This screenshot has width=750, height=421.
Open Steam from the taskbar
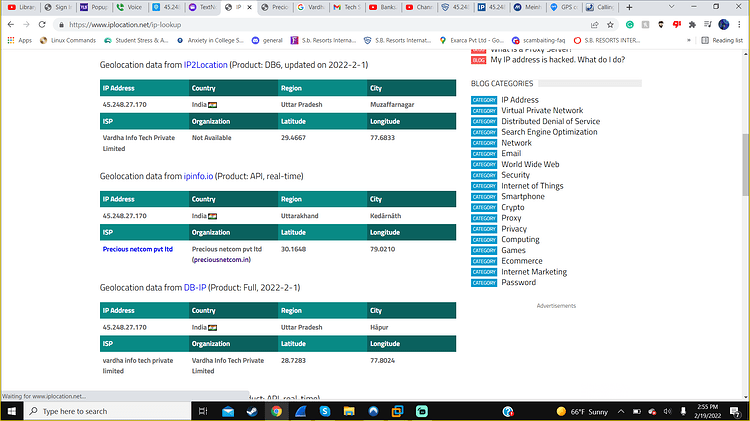[252, 411]
